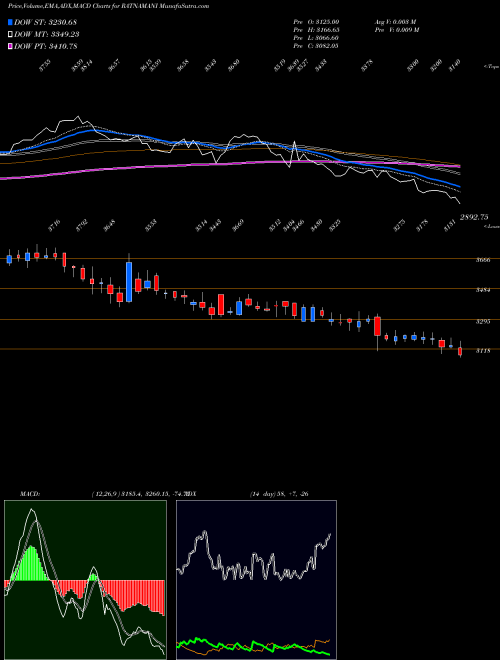Screen dimensions: 500x660
Task: Select the DOW MT: 3349.23 label
Action: coord(47,34)
